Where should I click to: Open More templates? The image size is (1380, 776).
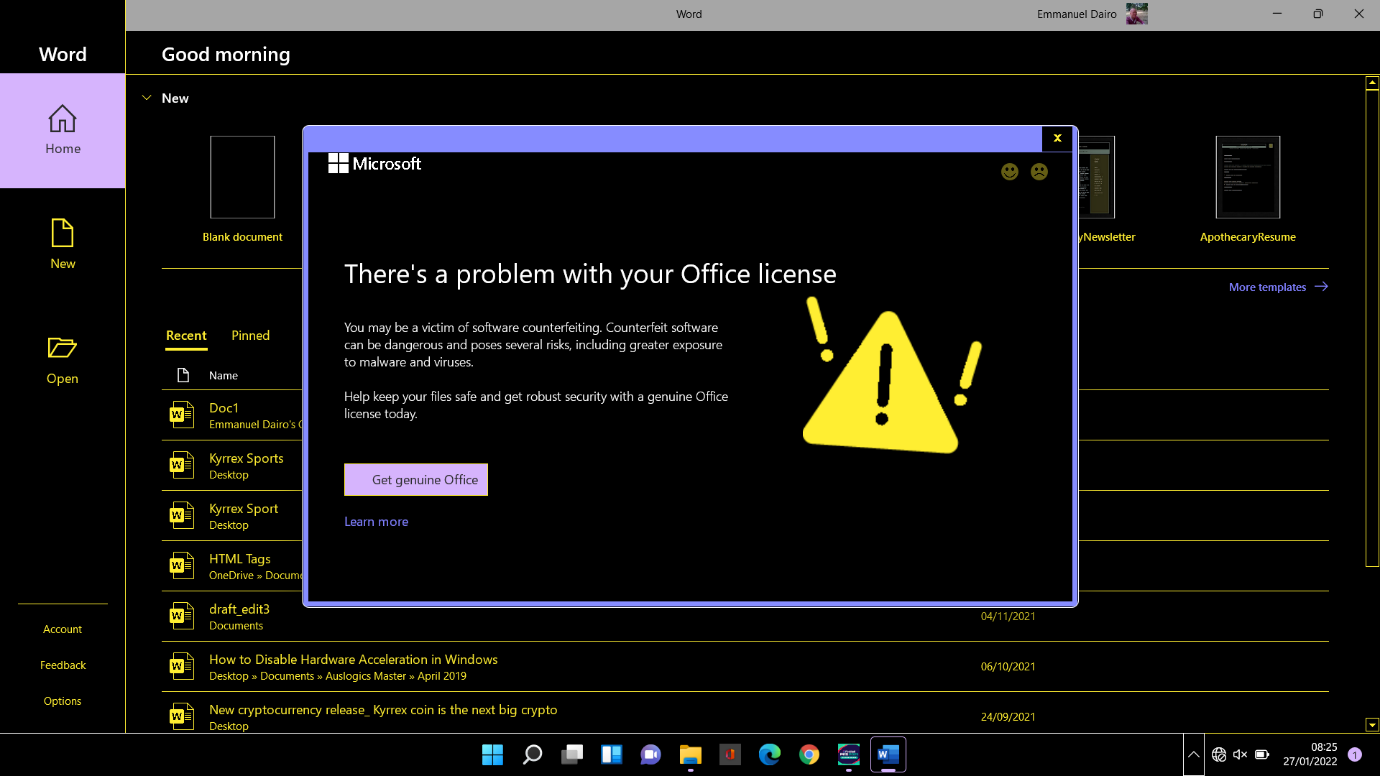(1269, 287)
